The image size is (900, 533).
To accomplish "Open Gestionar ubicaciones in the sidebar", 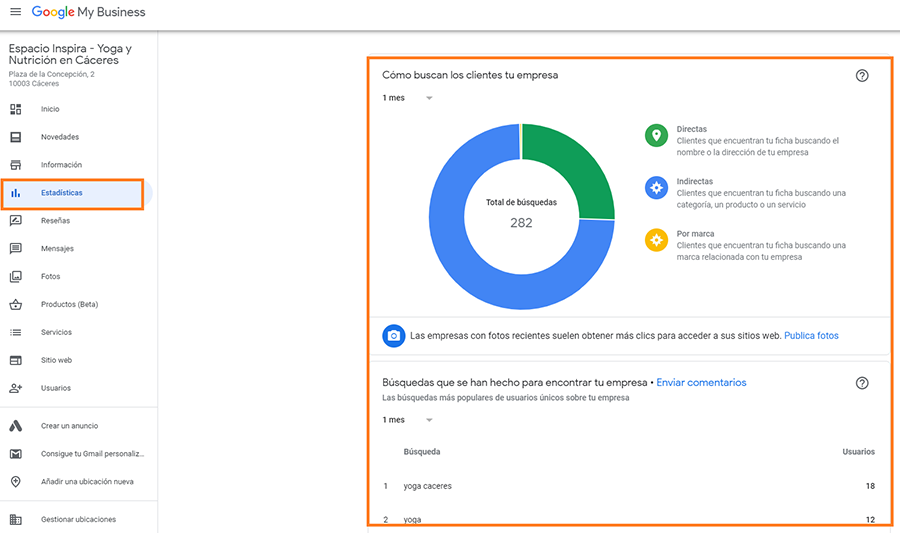I will 78,519.
